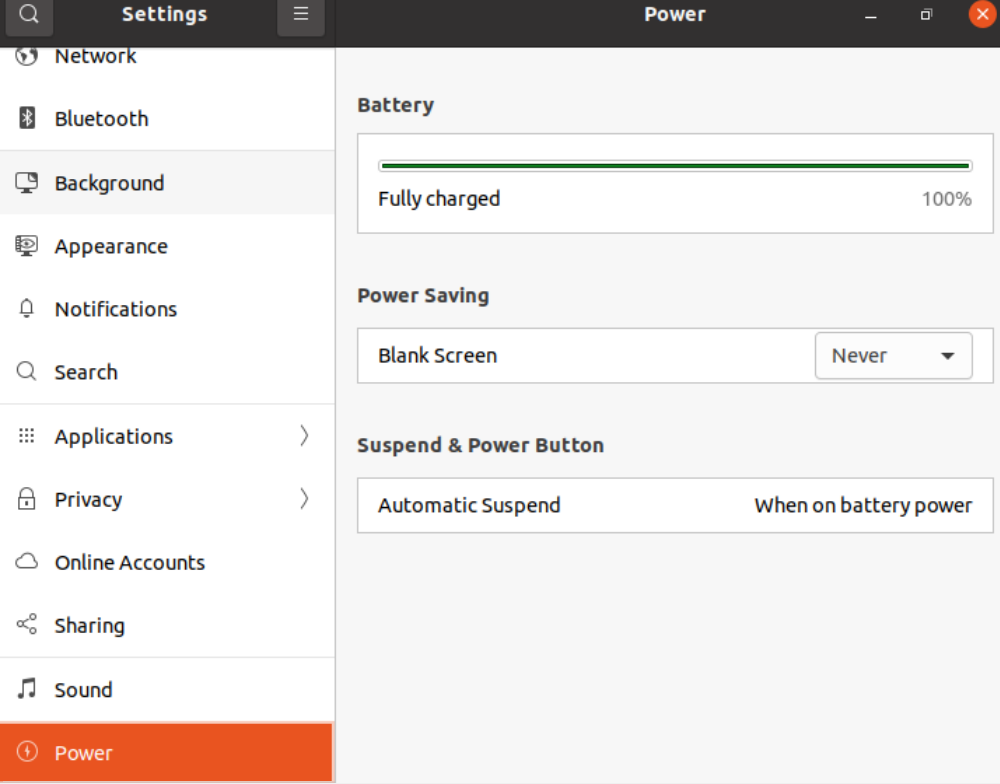
Task: Open the Privacy section
Action: 167,499
